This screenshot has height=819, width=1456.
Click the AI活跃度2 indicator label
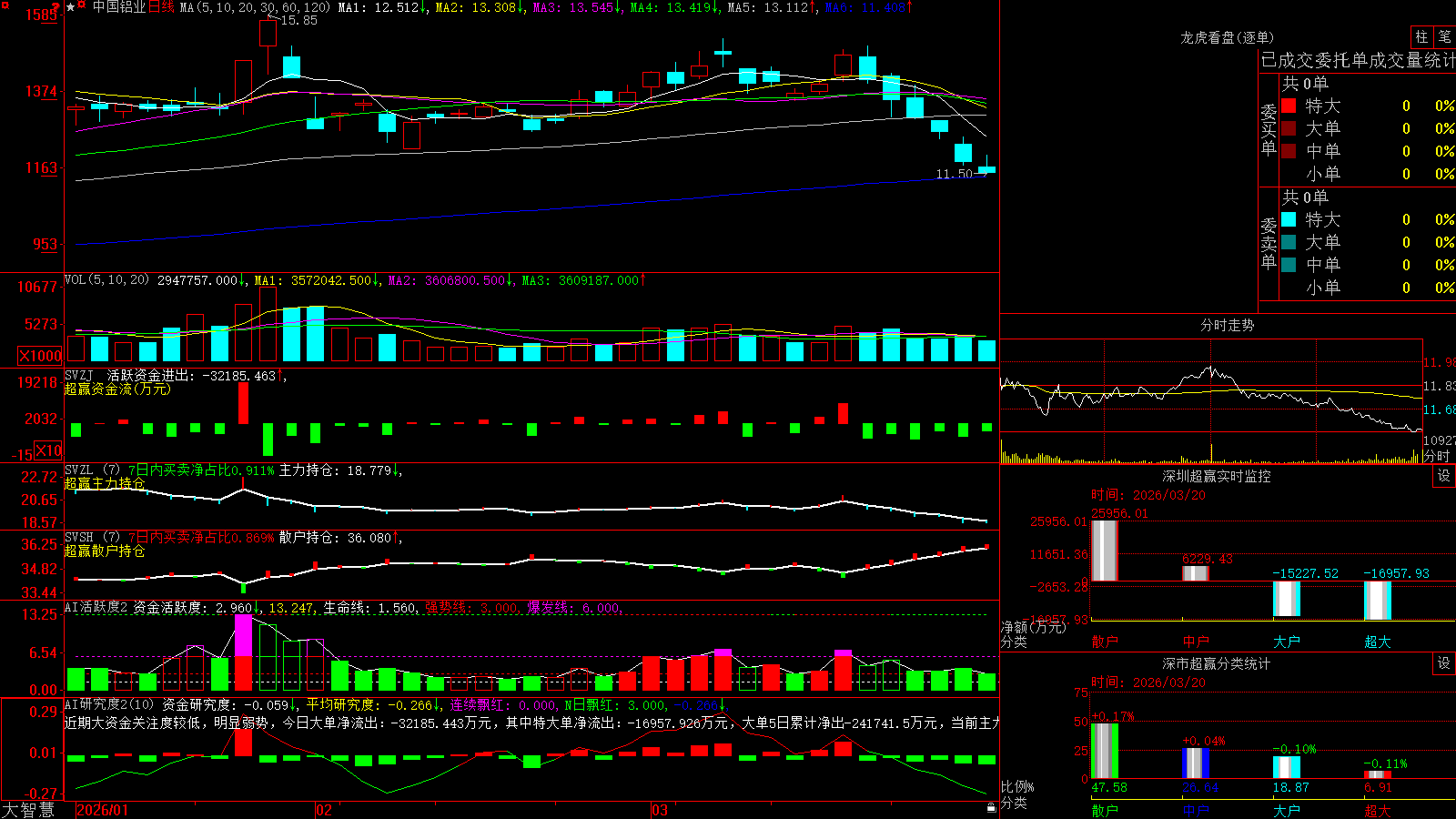(x=96, y=607)
